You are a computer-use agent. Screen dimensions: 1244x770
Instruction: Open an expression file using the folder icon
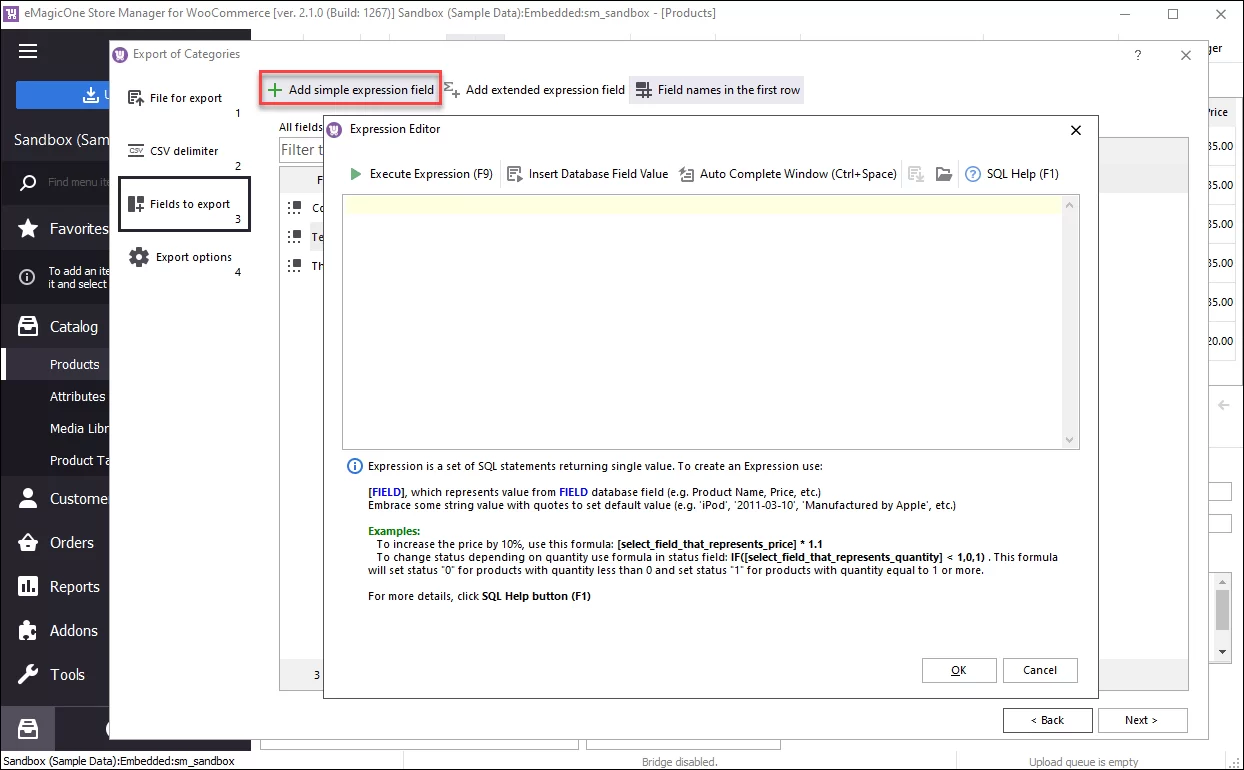(943, 173)
